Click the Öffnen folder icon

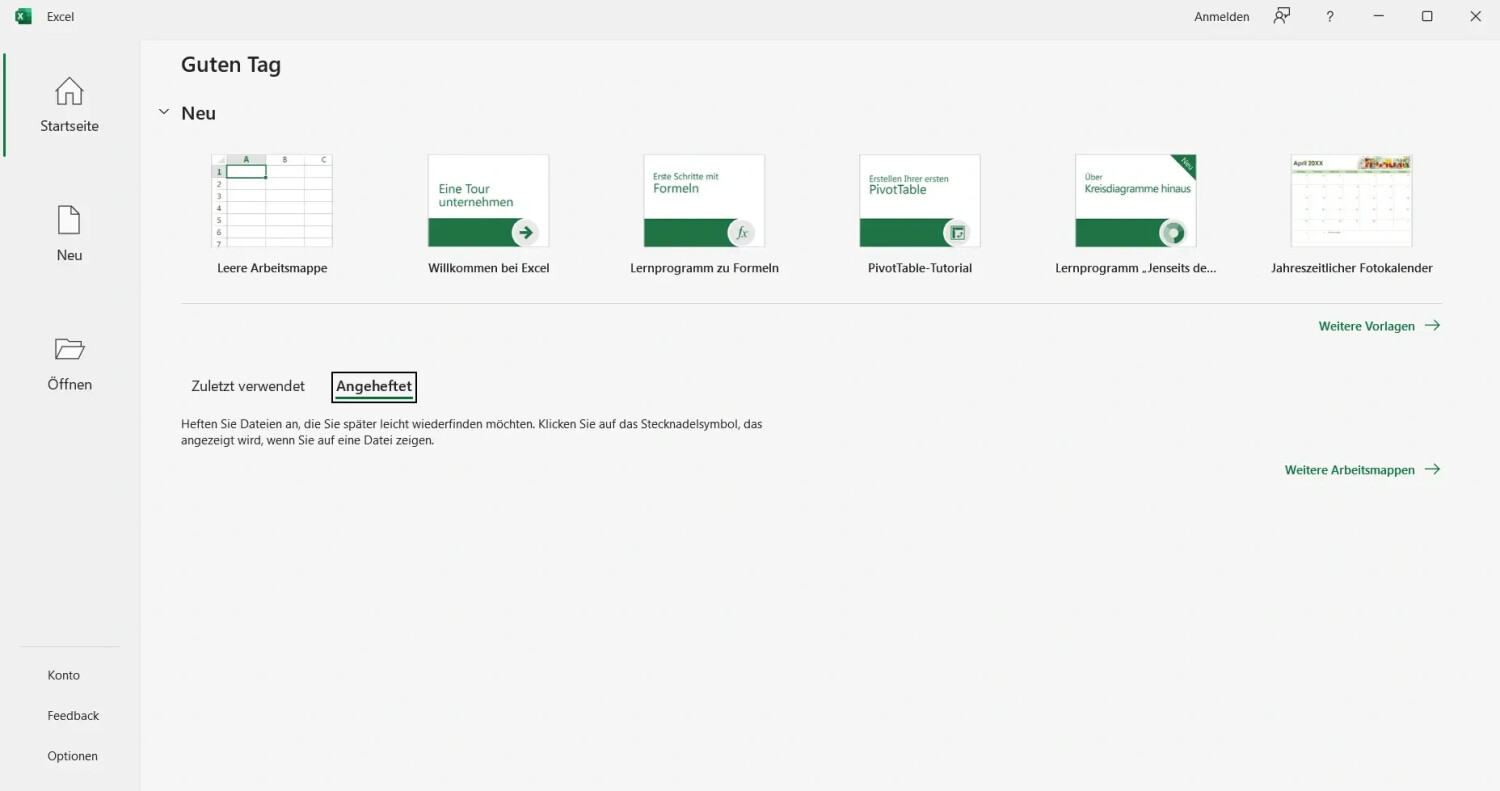(x=69, y=349)
